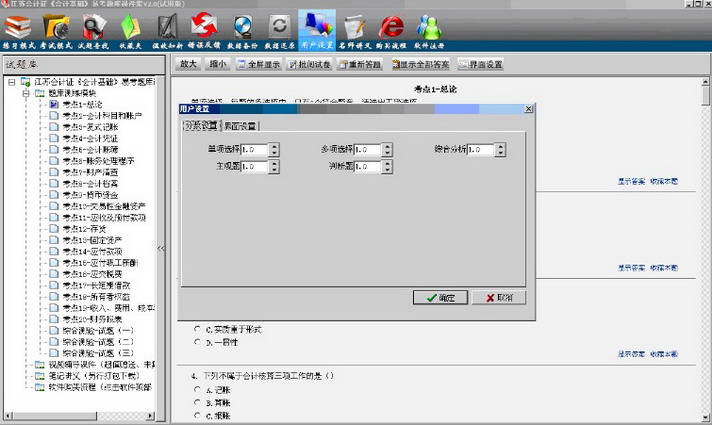The image size is (712, 425).
Task: Switch to 分数设置 tab in dialog
Action: (202, 126)
